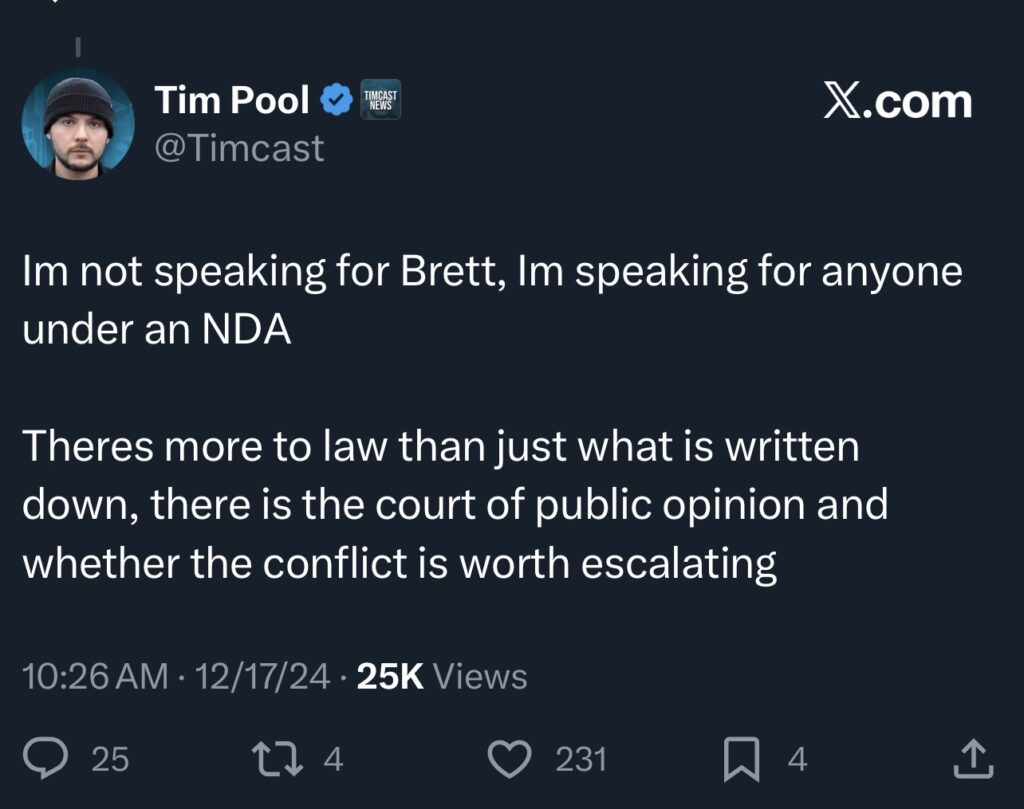Click the display name Tim Pool
Image resolution: width=1024 pixels, height=809 pixels.
(231, 101)
